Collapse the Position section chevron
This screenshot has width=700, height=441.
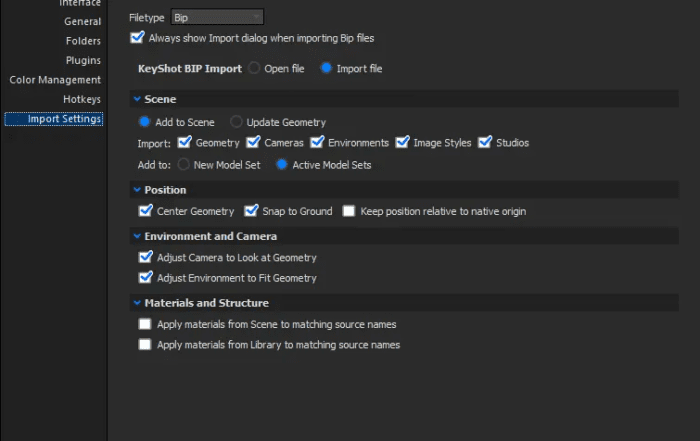tap(137, 190)
